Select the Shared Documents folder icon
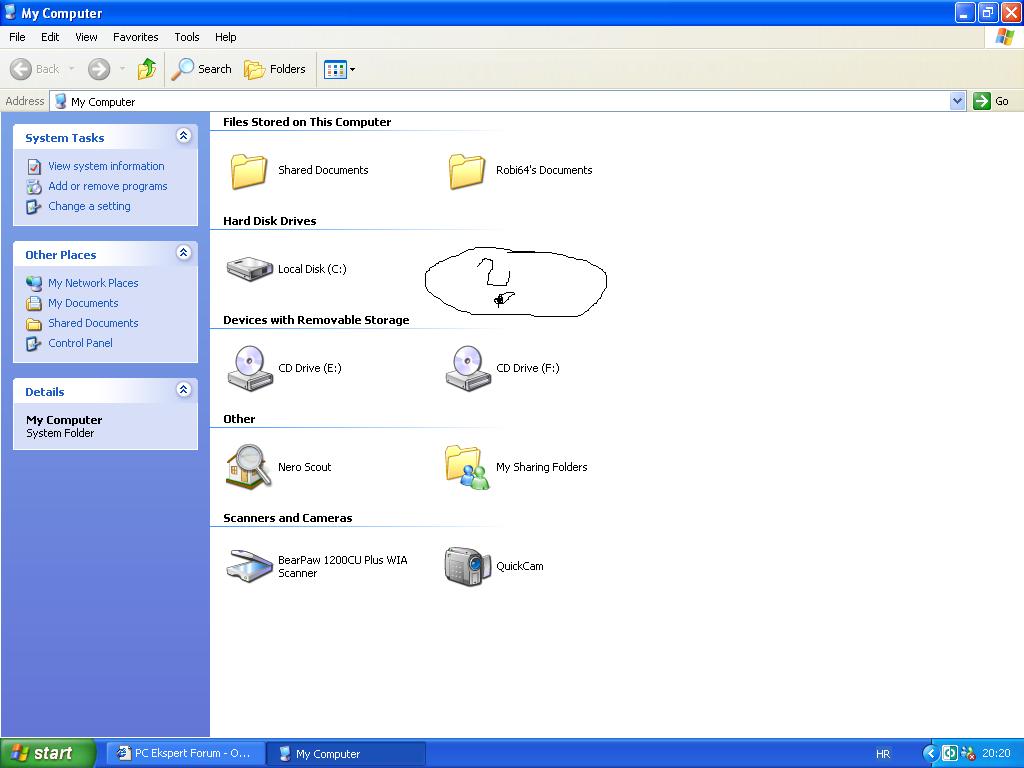Viewport: 1024px width, 768px height. (x=249, y=170)
